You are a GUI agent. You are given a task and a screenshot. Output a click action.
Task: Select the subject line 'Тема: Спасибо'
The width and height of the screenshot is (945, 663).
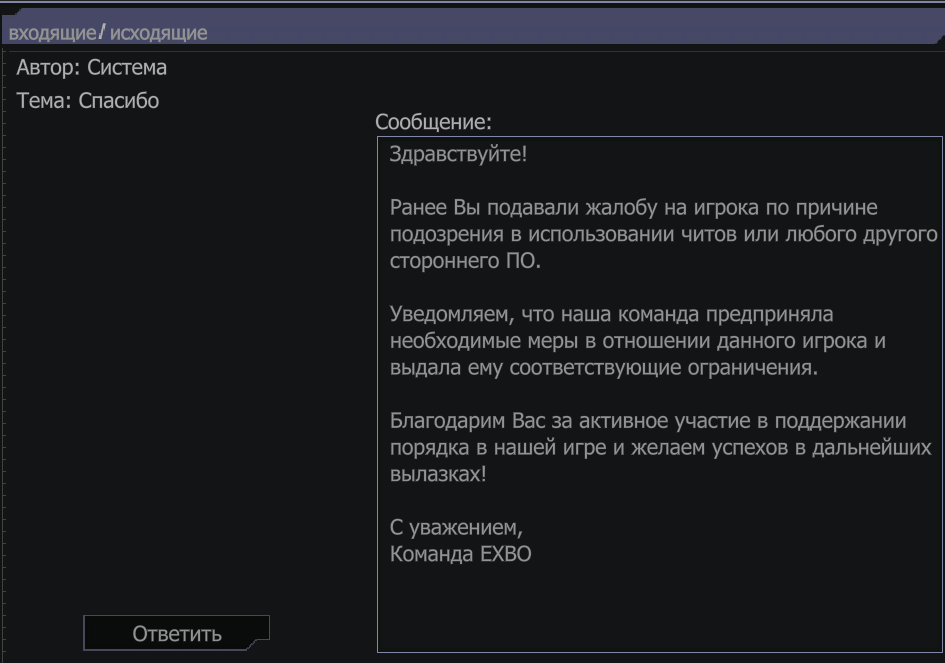coord(87,101)
